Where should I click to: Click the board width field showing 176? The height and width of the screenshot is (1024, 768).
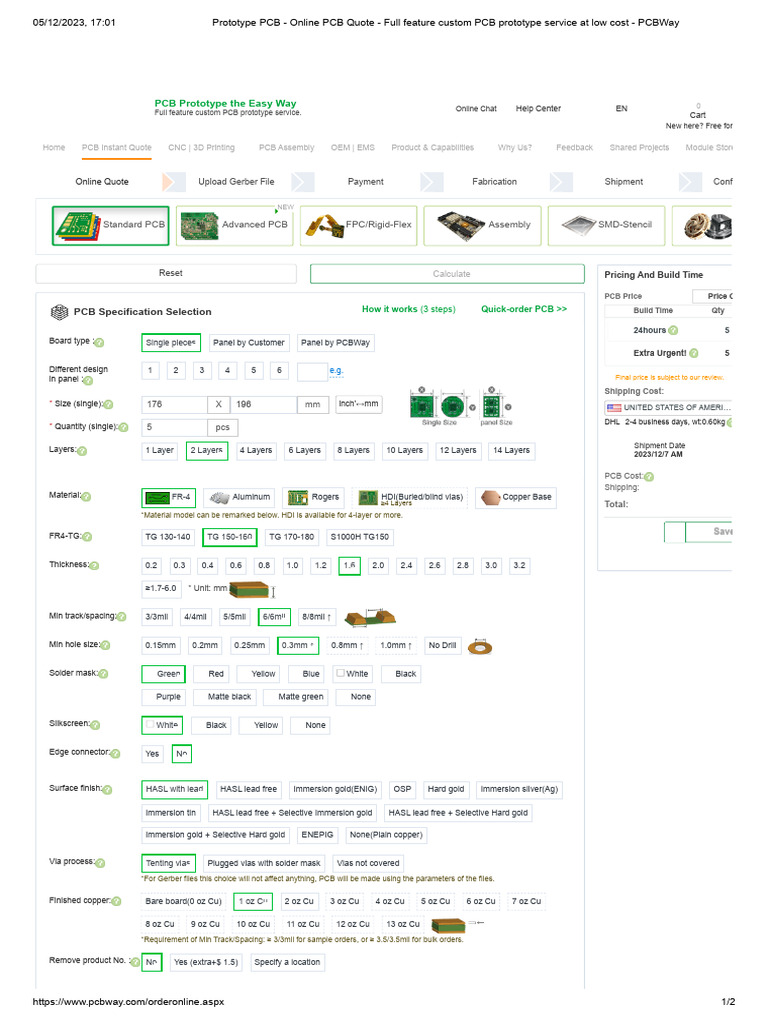(174, 405)
